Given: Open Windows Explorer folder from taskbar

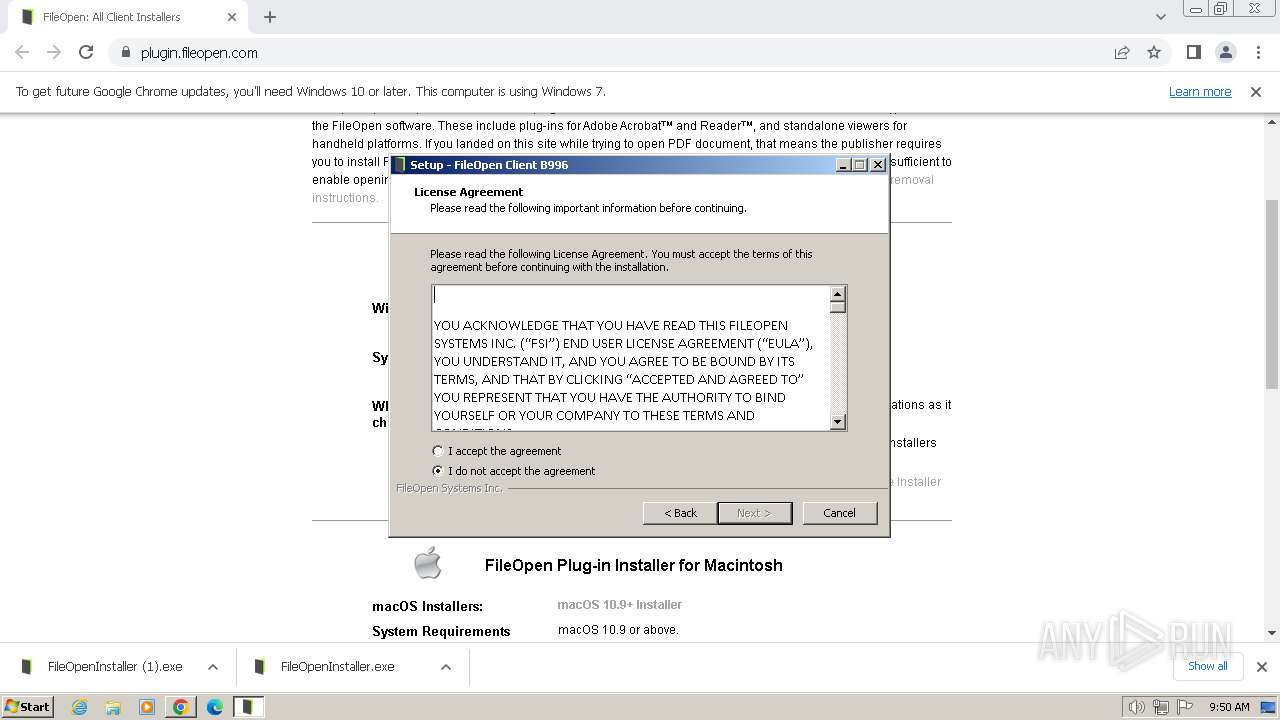Looking at the screenshot, I should tap(113, 707).
